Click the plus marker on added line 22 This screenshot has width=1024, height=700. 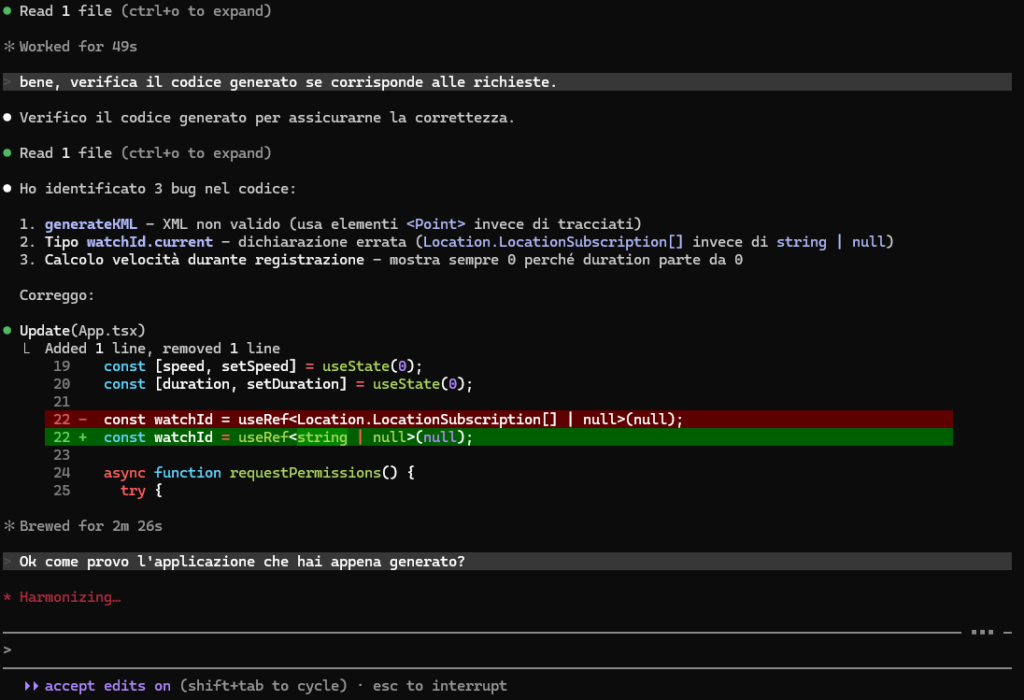(83, 437)
